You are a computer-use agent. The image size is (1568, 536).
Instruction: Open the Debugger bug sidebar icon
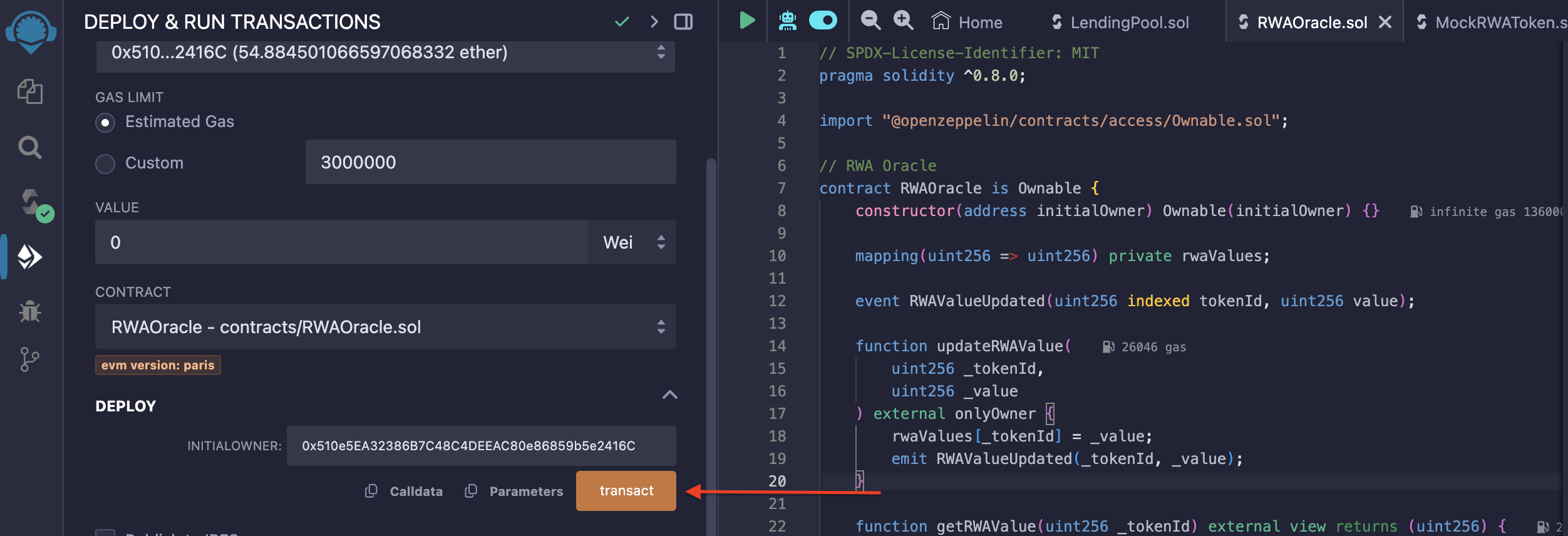coord(30,311)
